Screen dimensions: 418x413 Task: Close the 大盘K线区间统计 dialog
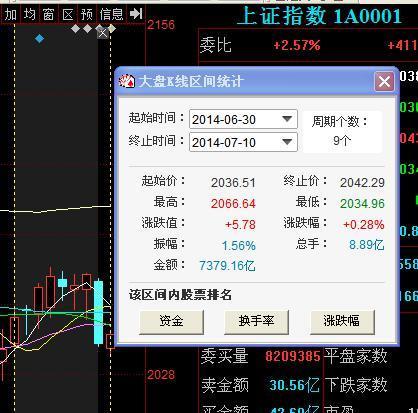(384, 82)
